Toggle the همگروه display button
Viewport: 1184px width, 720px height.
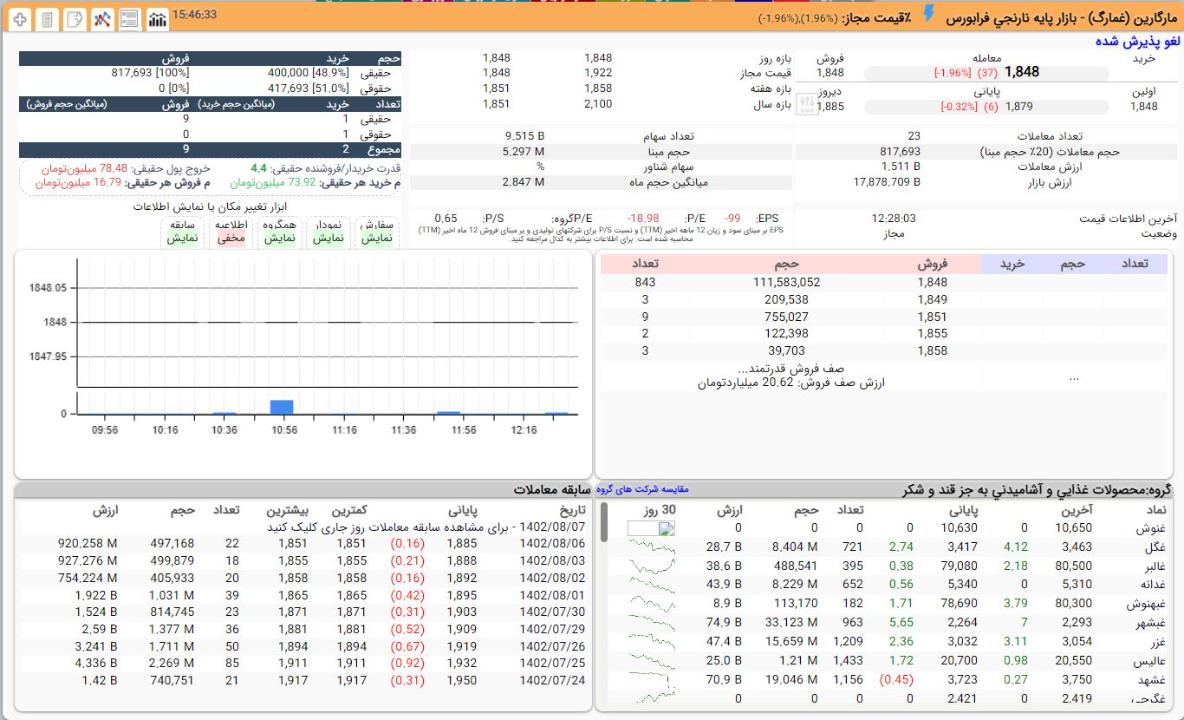(x=280, y=232)
